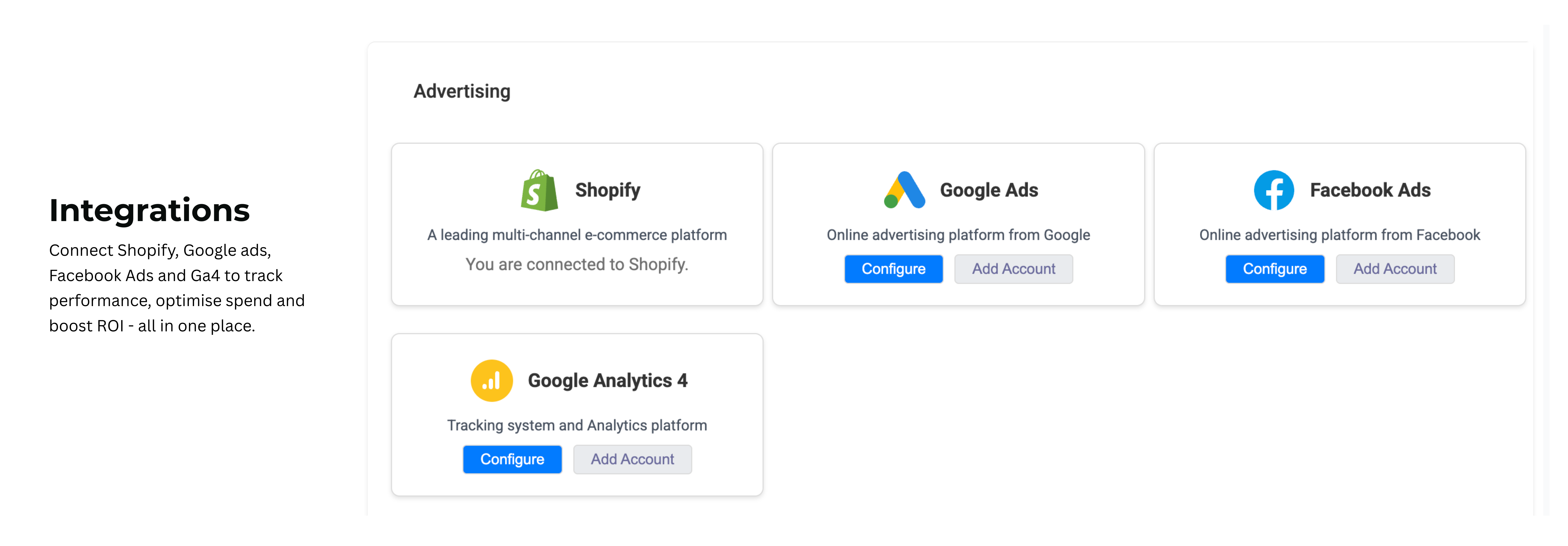Configure the Google Analytics 4 integration
This screenshot has height=546, width=1568.
[x=512, y=459]
